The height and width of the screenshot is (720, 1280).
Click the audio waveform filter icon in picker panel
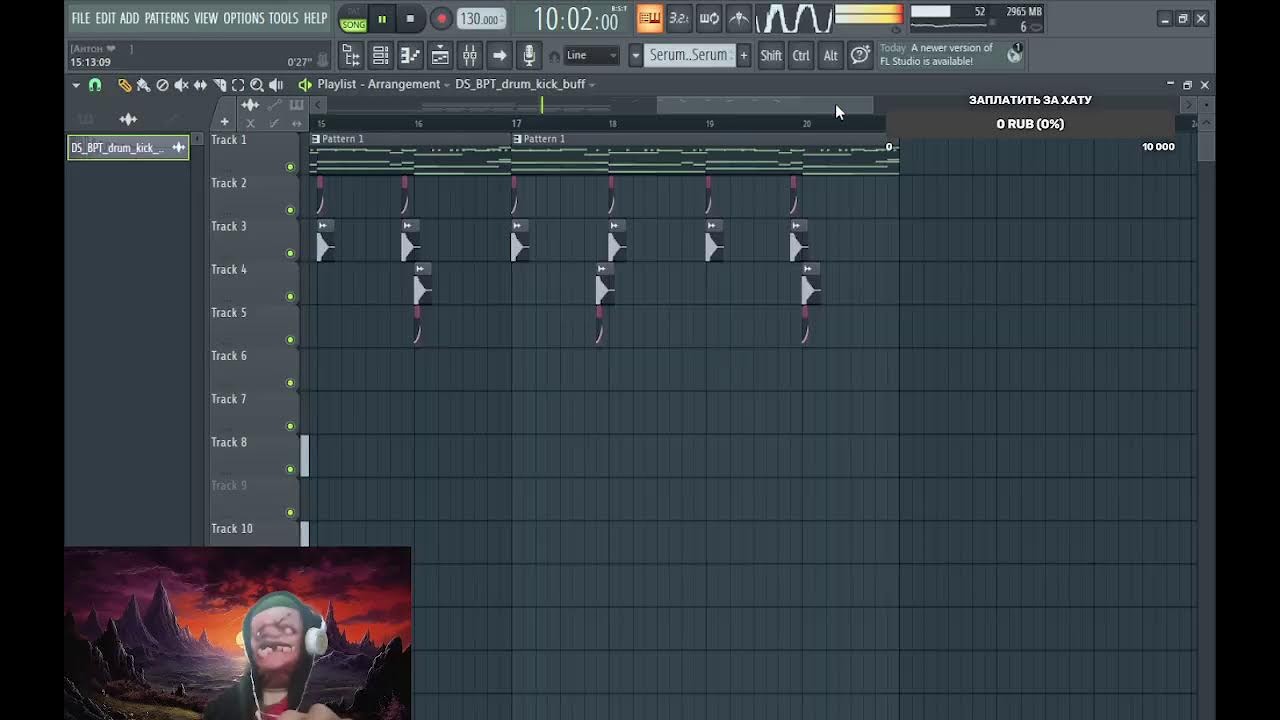(x=128, y=119)
